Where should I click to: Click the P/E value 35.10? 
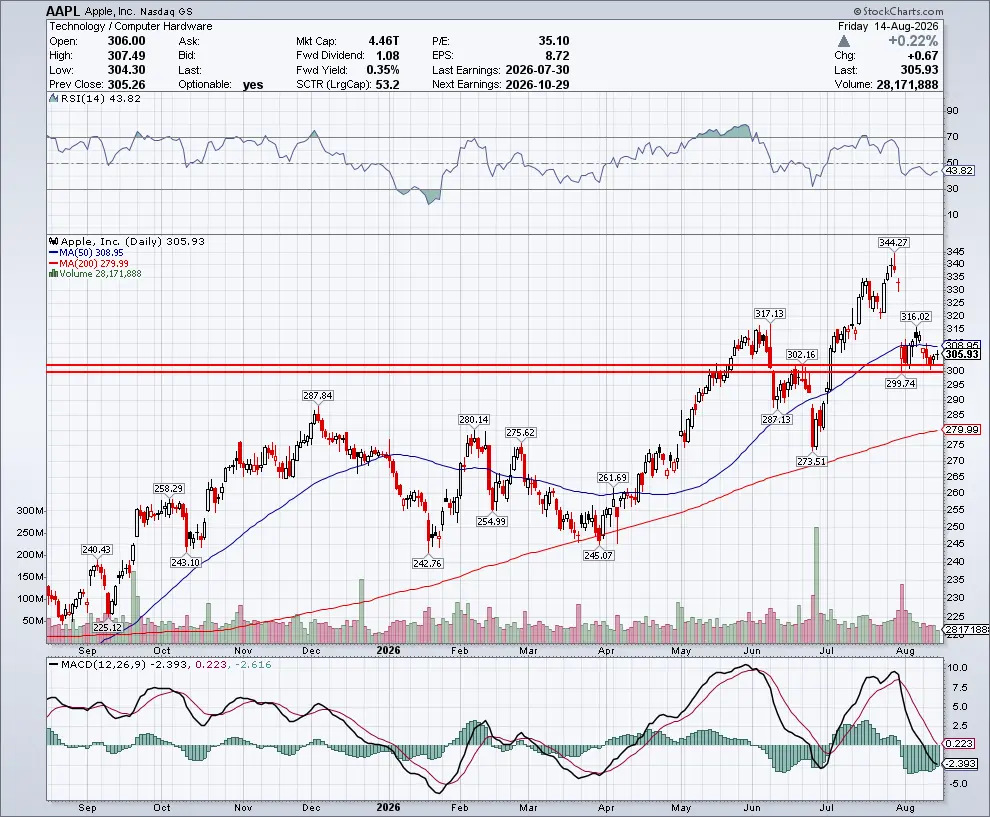pyautogui.click(x=554, y=41)
